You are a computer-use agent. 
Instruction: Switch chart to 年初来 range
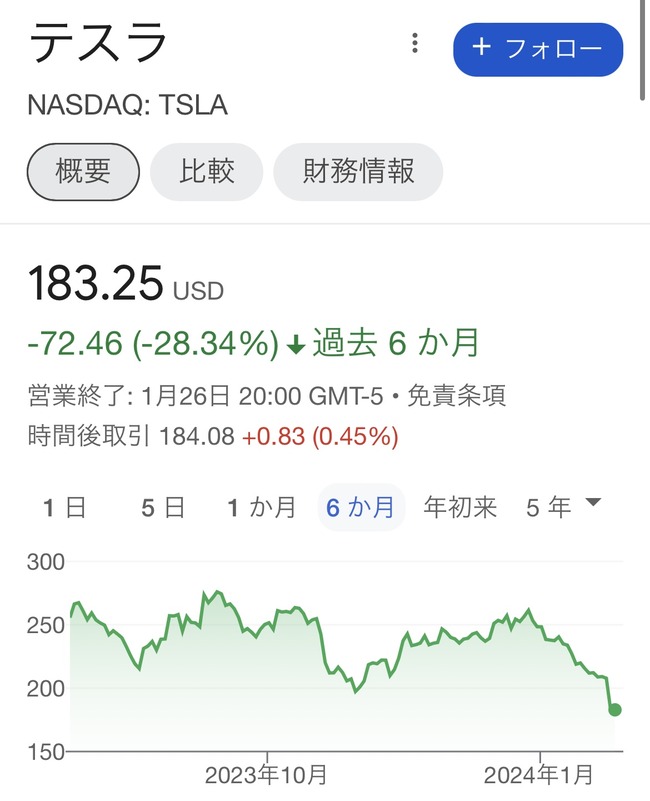pyautogui.click(x=460, y=508)
